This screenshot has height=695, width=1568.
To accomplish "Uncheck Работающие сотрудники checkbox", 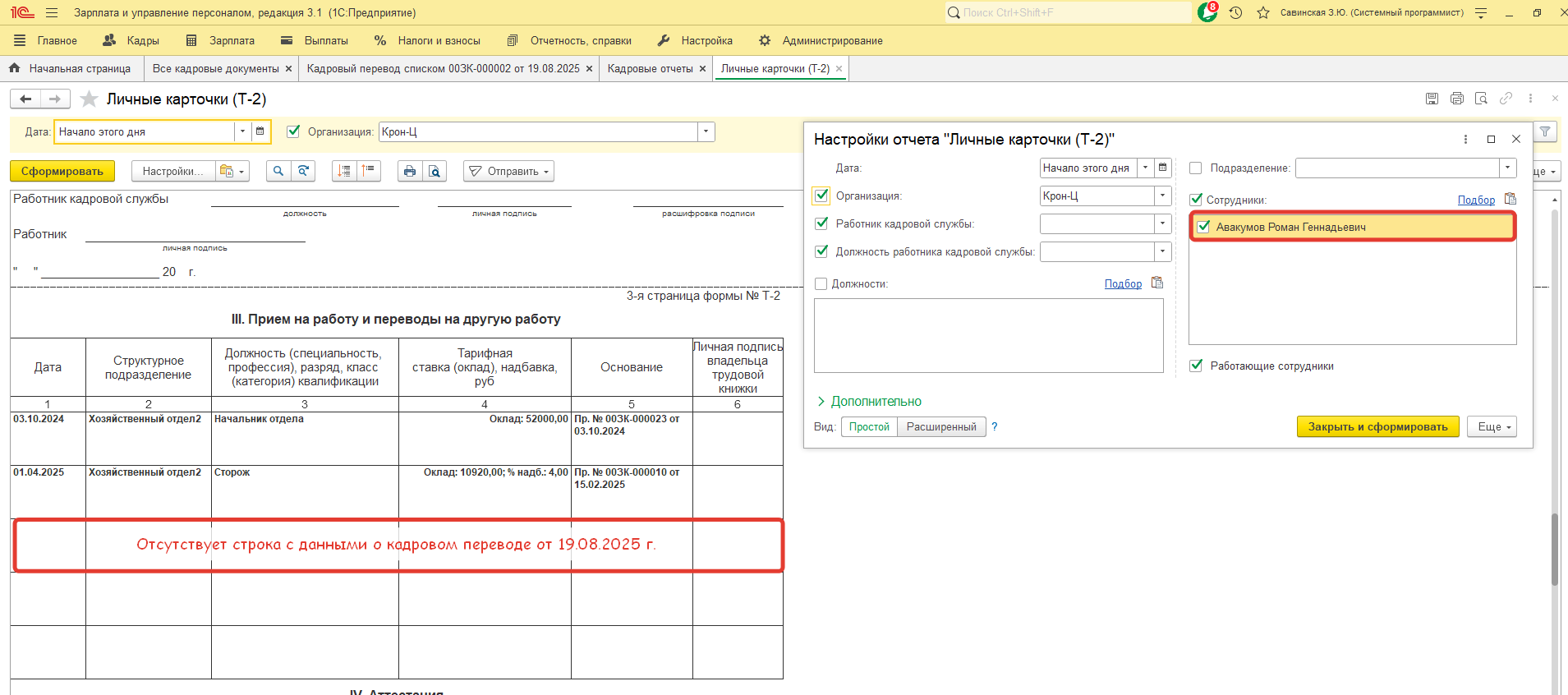I will [1196, 366].
